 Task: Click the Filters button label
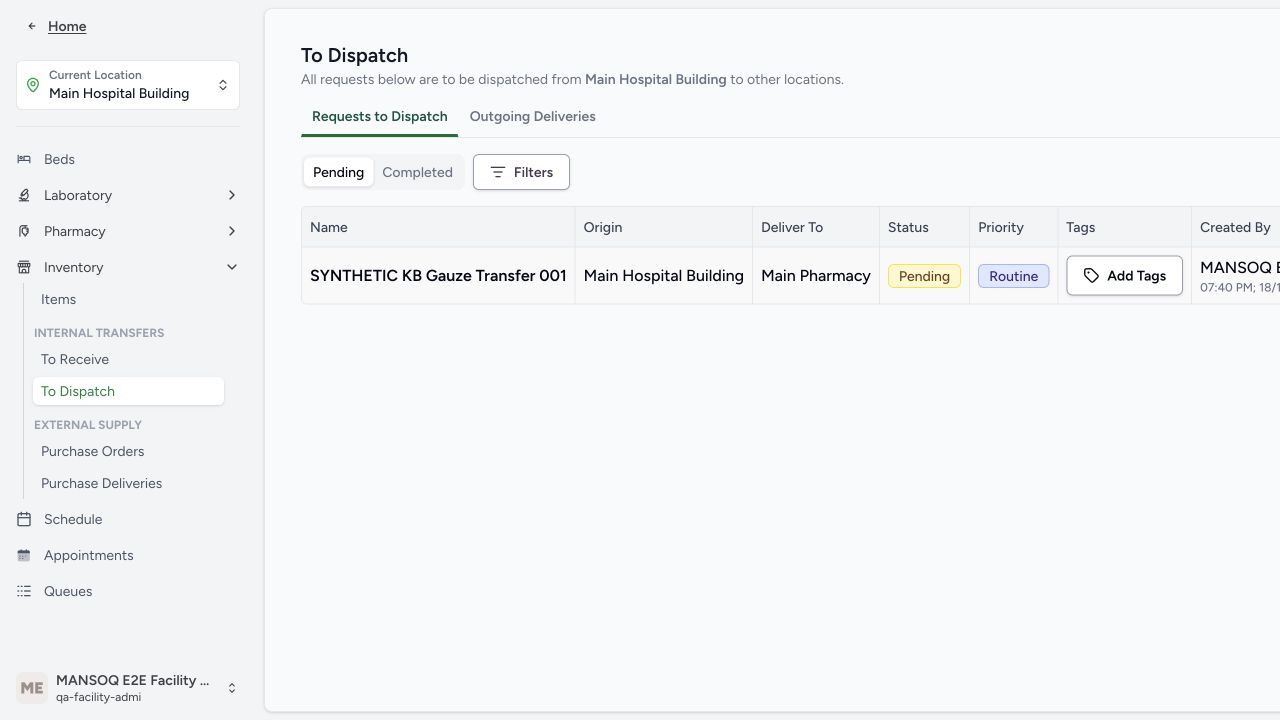(x=533, y=172)
